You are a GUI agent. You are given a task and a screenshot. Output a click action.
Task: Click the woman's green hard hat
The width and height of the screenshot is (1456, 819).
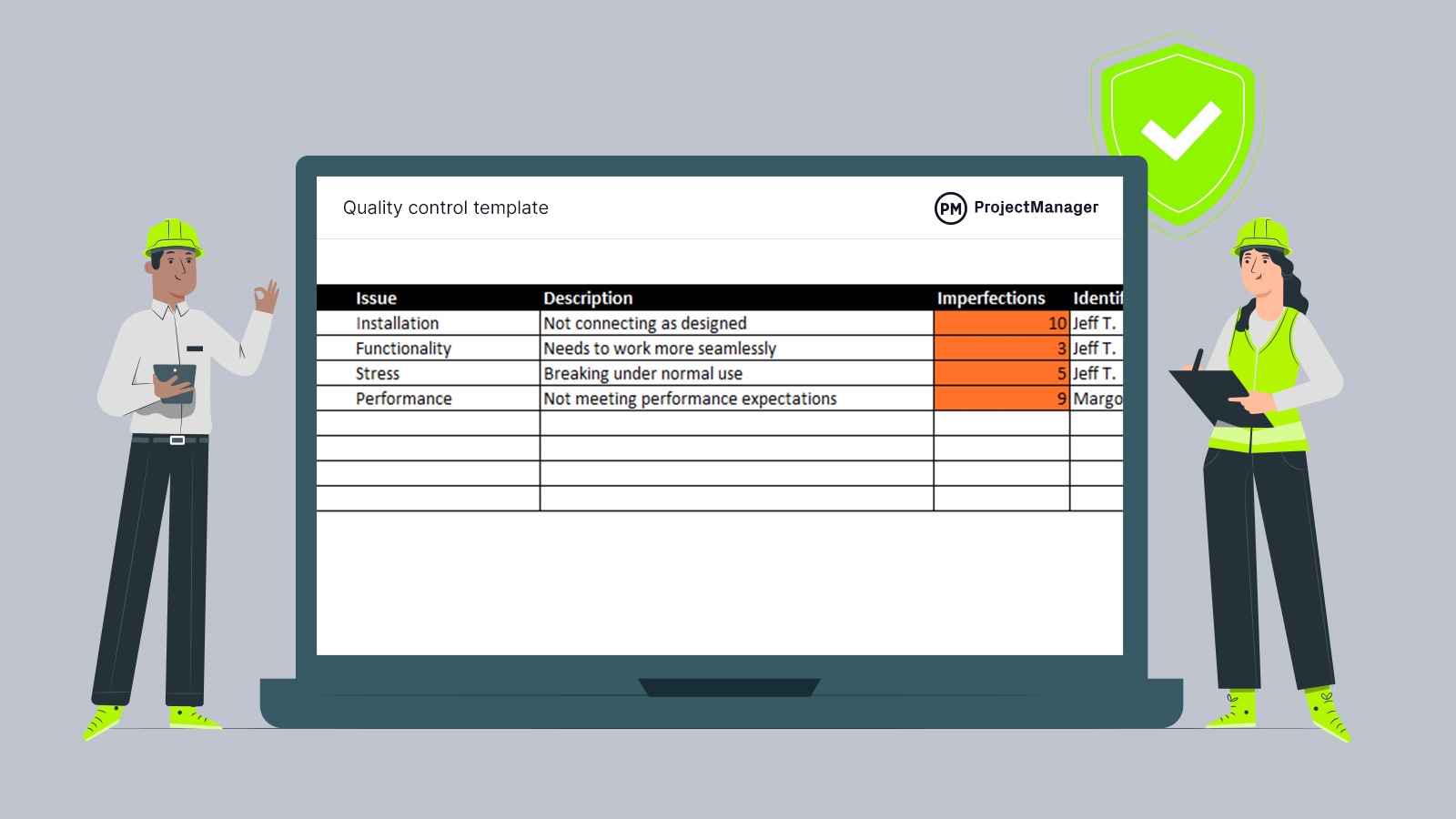pos(1261,236)
